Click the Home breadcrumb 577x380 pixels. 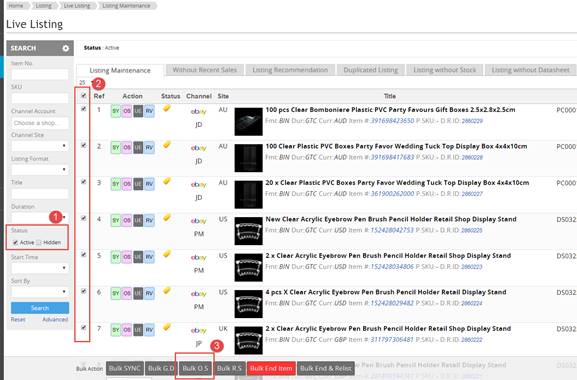tap(15, 6)
